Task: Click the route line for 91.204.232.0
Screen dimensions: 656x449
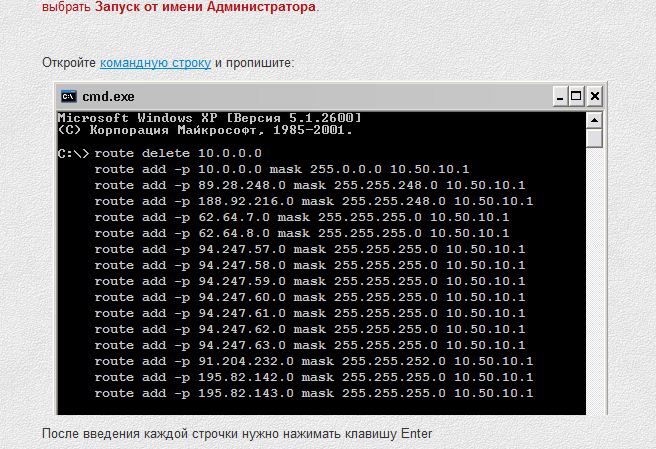Action: pos(314,361)
